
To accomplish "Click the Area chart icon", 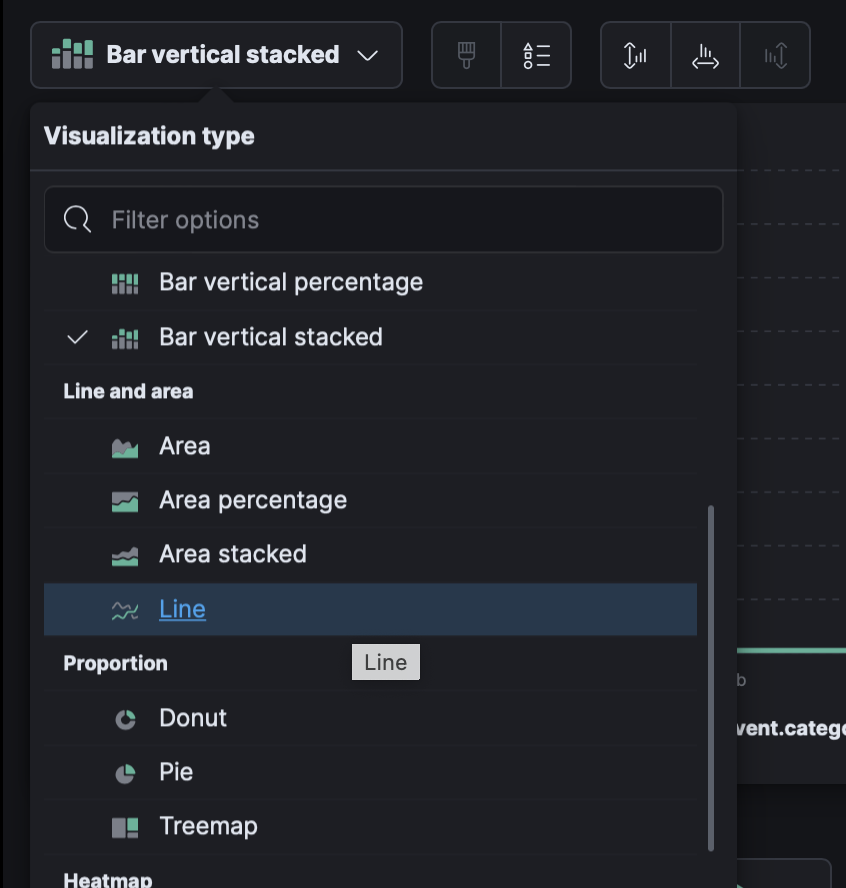I will click(x=125, y=447).
